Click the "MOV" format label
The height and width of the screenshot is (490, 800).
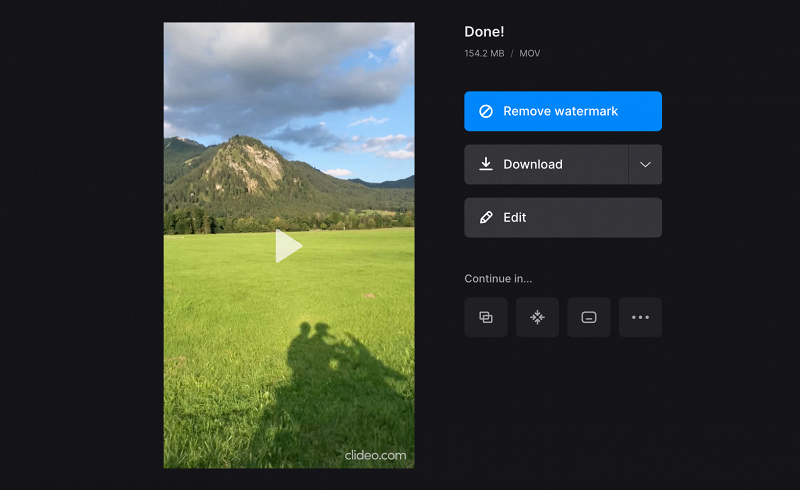click(530, 53)
